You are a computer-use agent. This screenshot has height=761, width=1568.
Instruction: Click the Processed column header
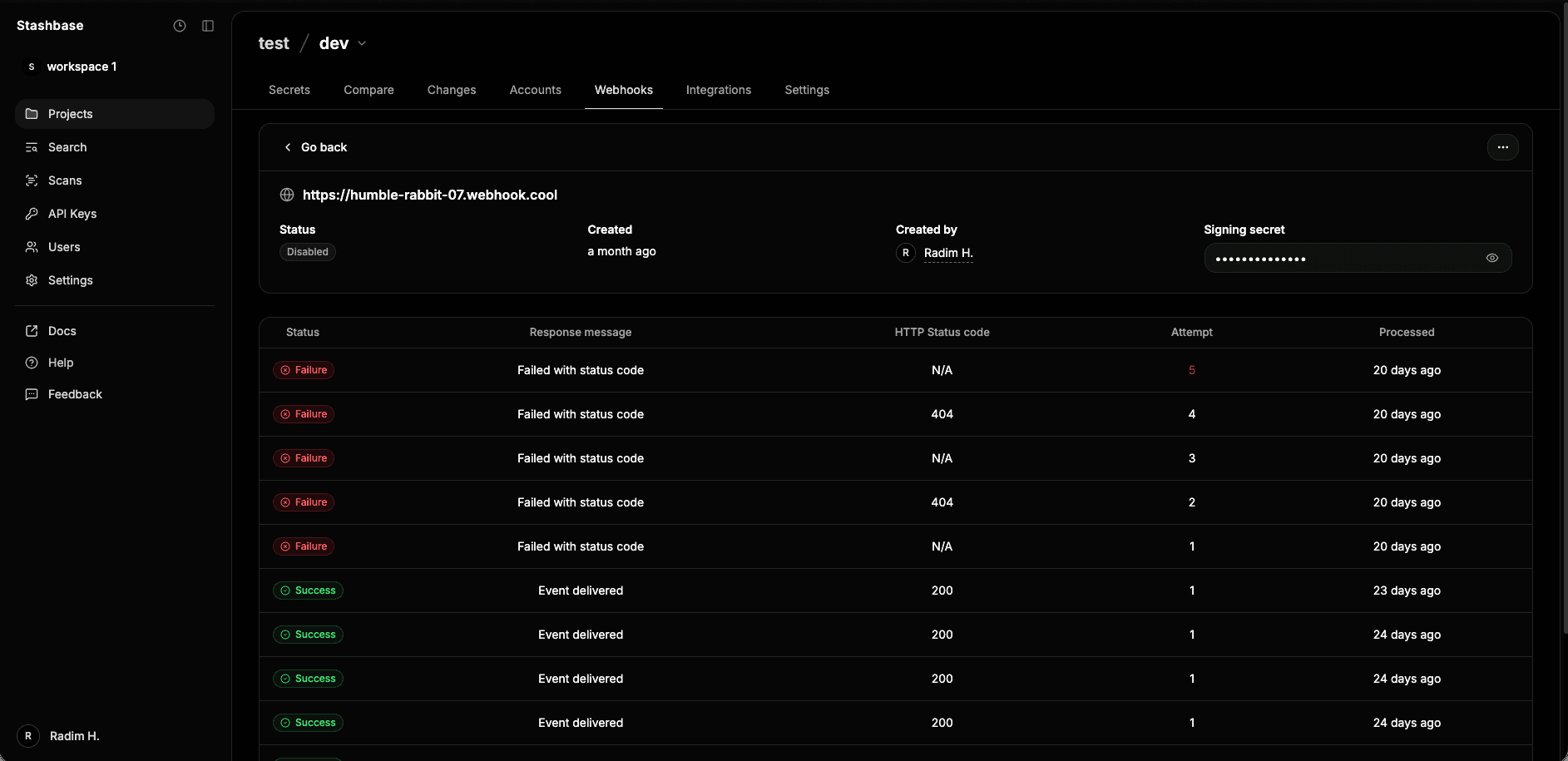(1407, 332)
